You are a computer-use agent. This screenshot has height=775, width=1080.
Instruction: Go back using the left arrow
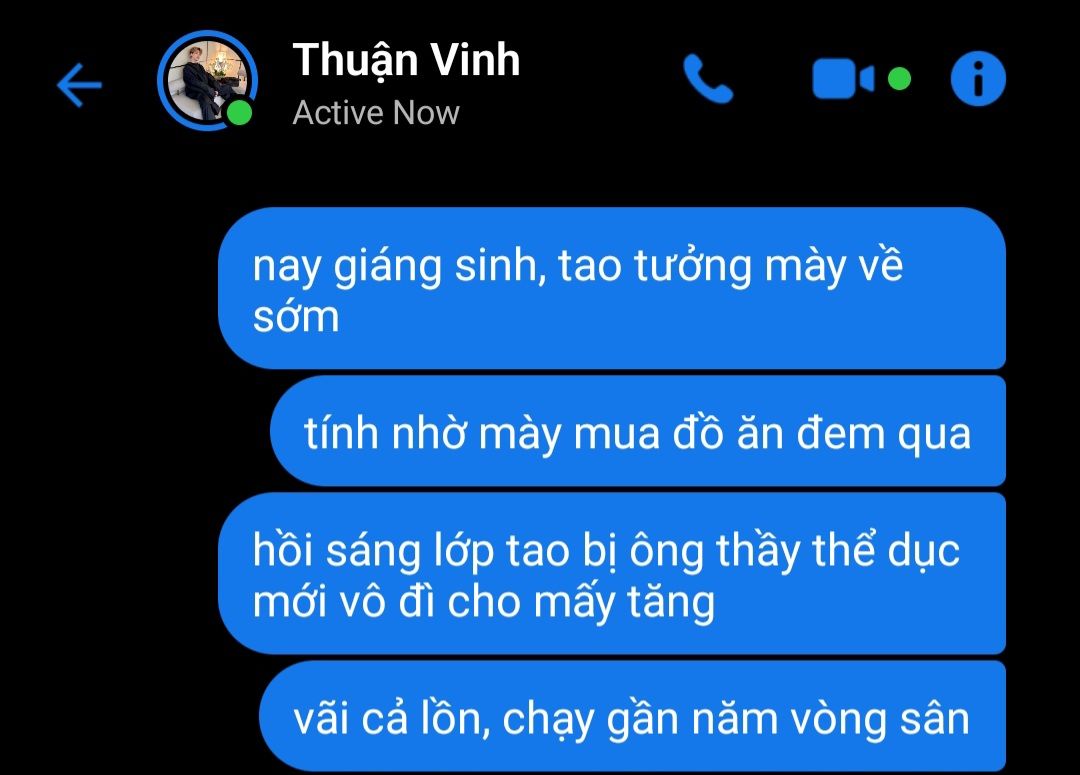(x=79, y=85)
